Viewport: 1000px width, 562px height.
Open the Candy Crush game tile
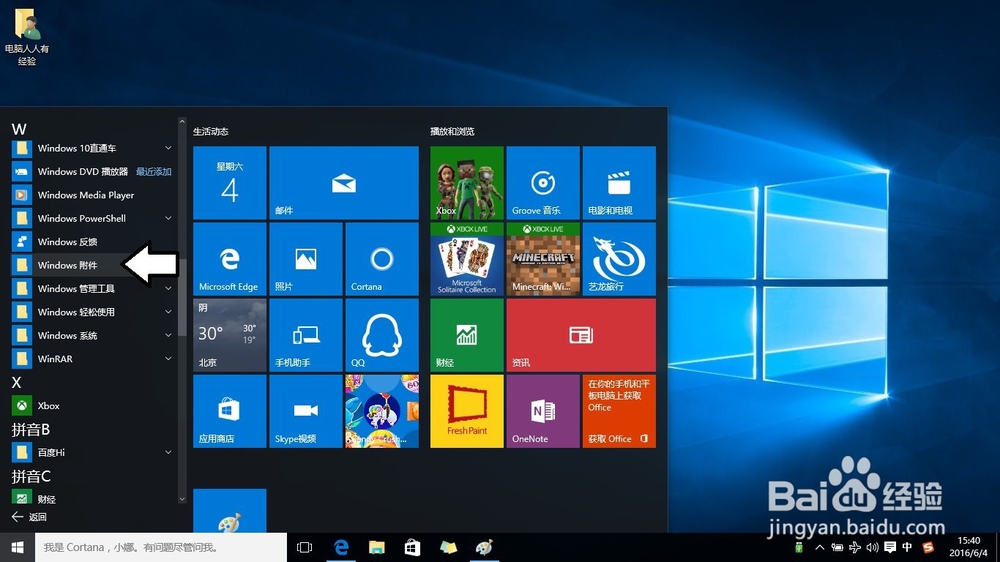click(381, 411)
